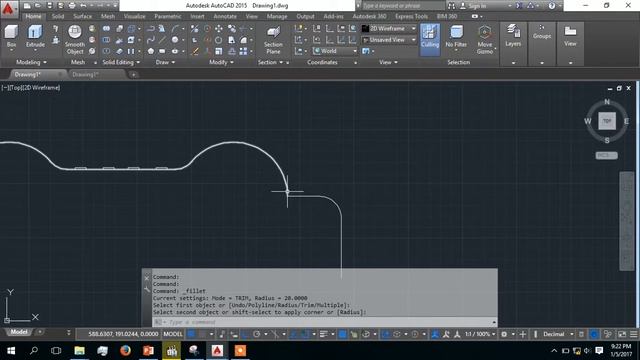The width and height of the screenshot is (640, 360).
Task: Open the Unsaved View dropdown
Action: pos(389,40)
